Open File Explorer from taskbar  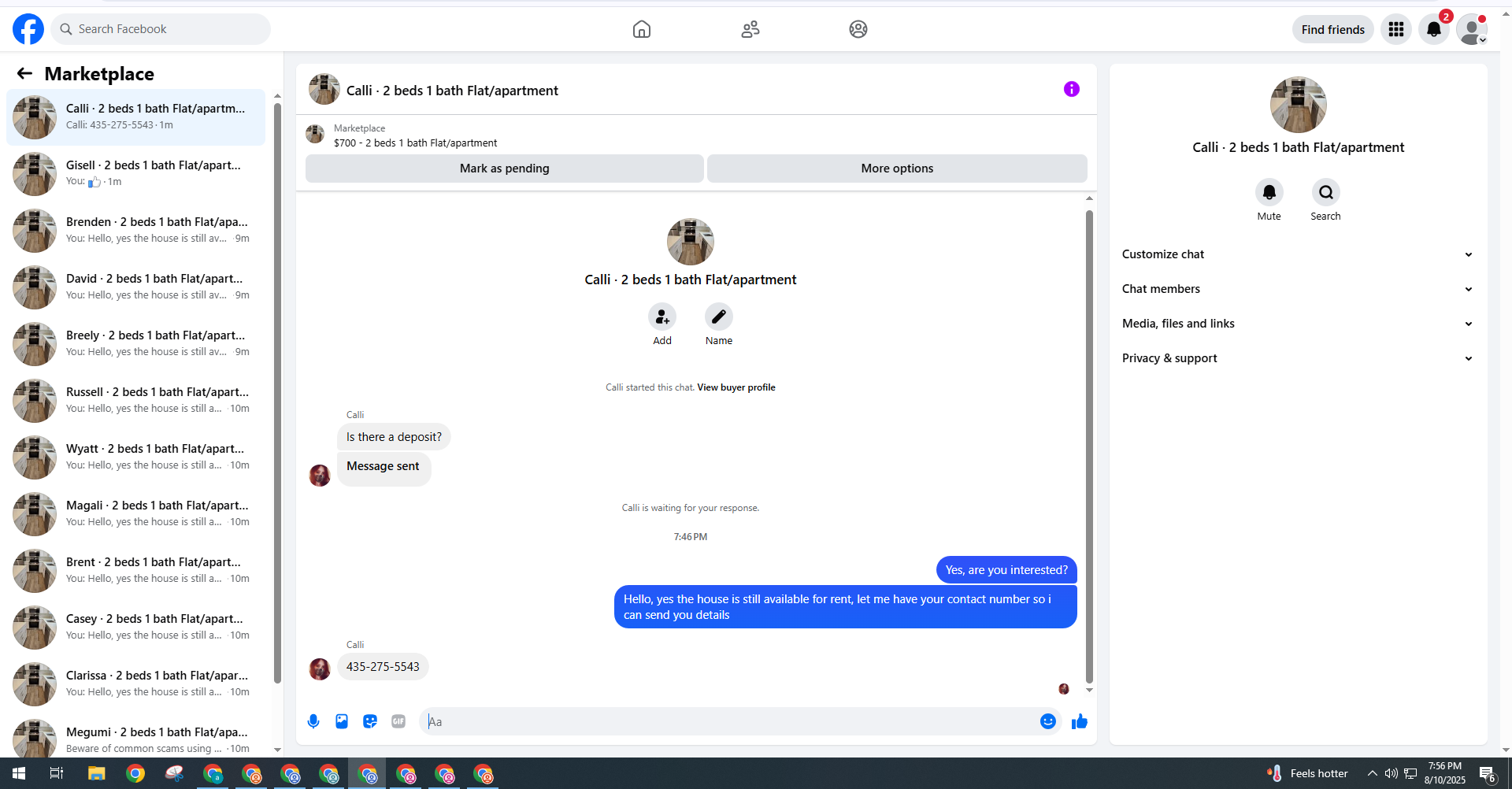(97, 773)
